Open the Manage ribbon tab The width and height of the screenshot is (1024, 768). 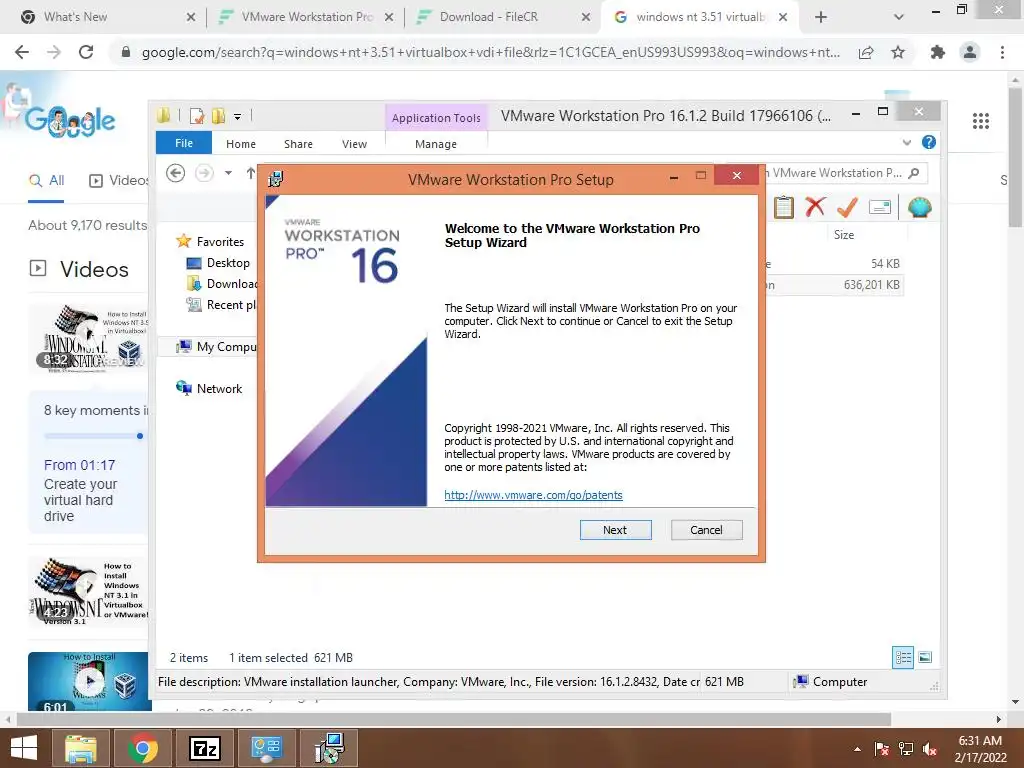[x=436, y=144]
